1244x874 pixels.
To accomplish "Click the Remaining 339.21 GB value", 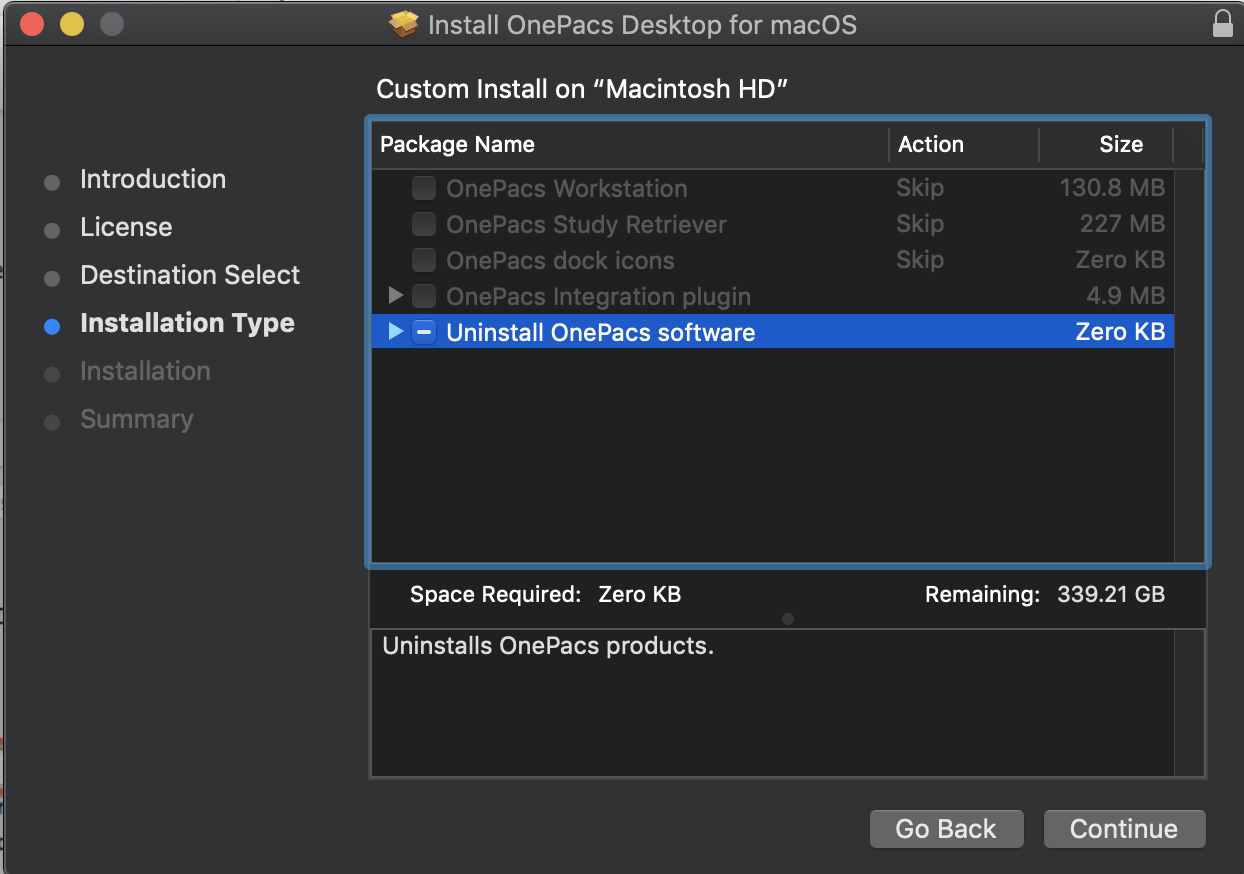I will [1111, 594].
